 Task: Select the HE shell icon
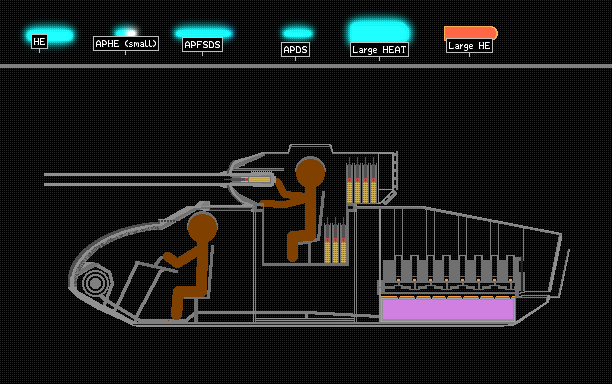(x=50, y=34)
